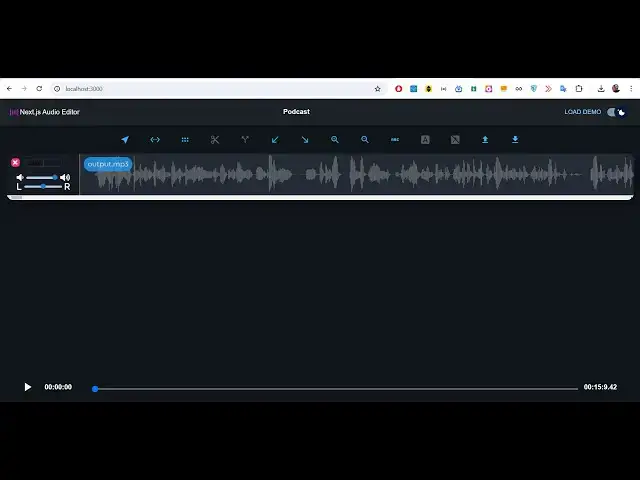
Task: Click the ABC annotations icon
Action: click(395, 140)
